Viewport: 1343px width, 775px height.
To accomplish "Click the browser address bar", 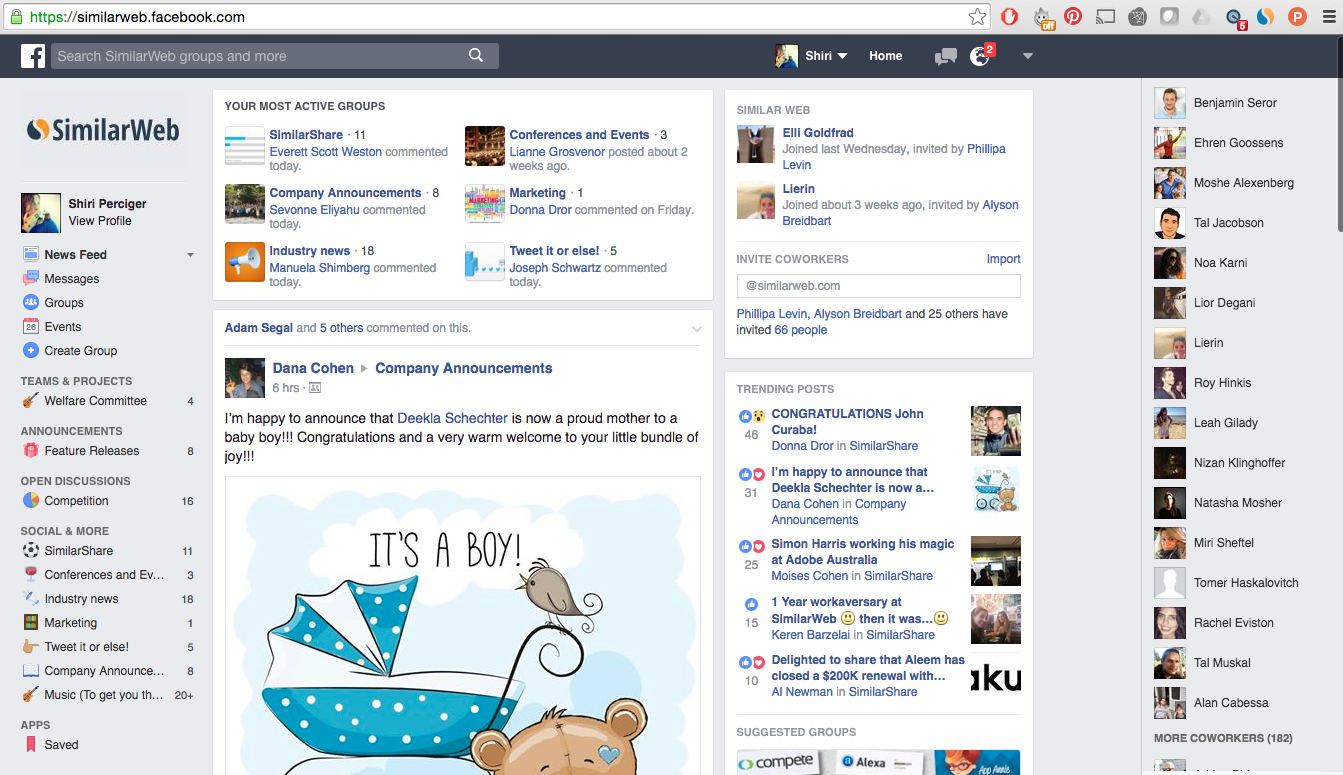I will point(495,17).
